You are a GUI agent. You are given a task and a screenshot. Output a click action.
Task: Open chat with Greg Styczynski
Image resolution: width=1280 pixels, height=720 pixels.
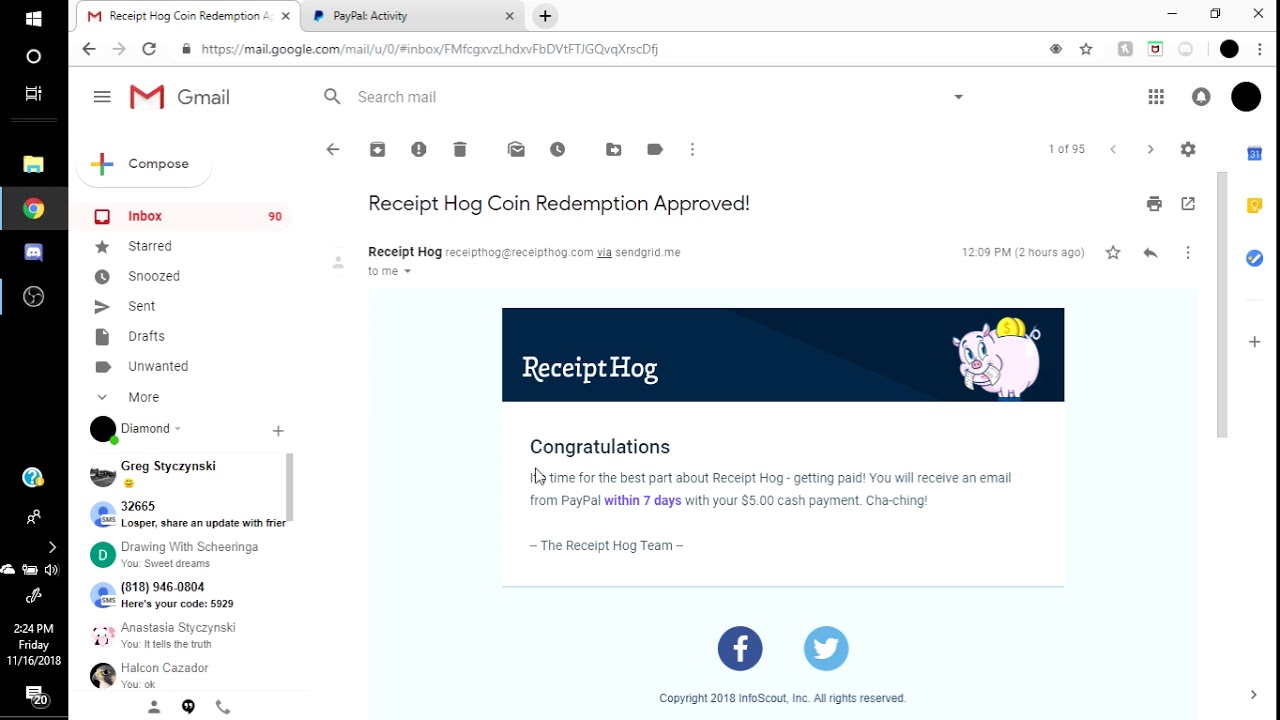(186, 474)
